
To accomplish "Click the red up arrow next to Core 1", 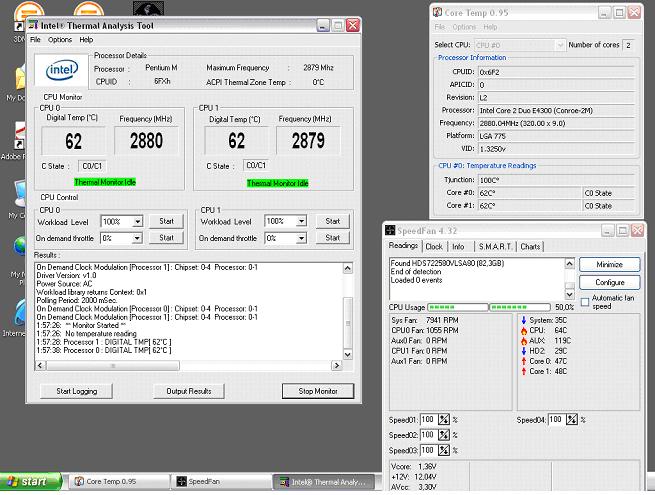I will pyautogui.click(x=524, y=371).
